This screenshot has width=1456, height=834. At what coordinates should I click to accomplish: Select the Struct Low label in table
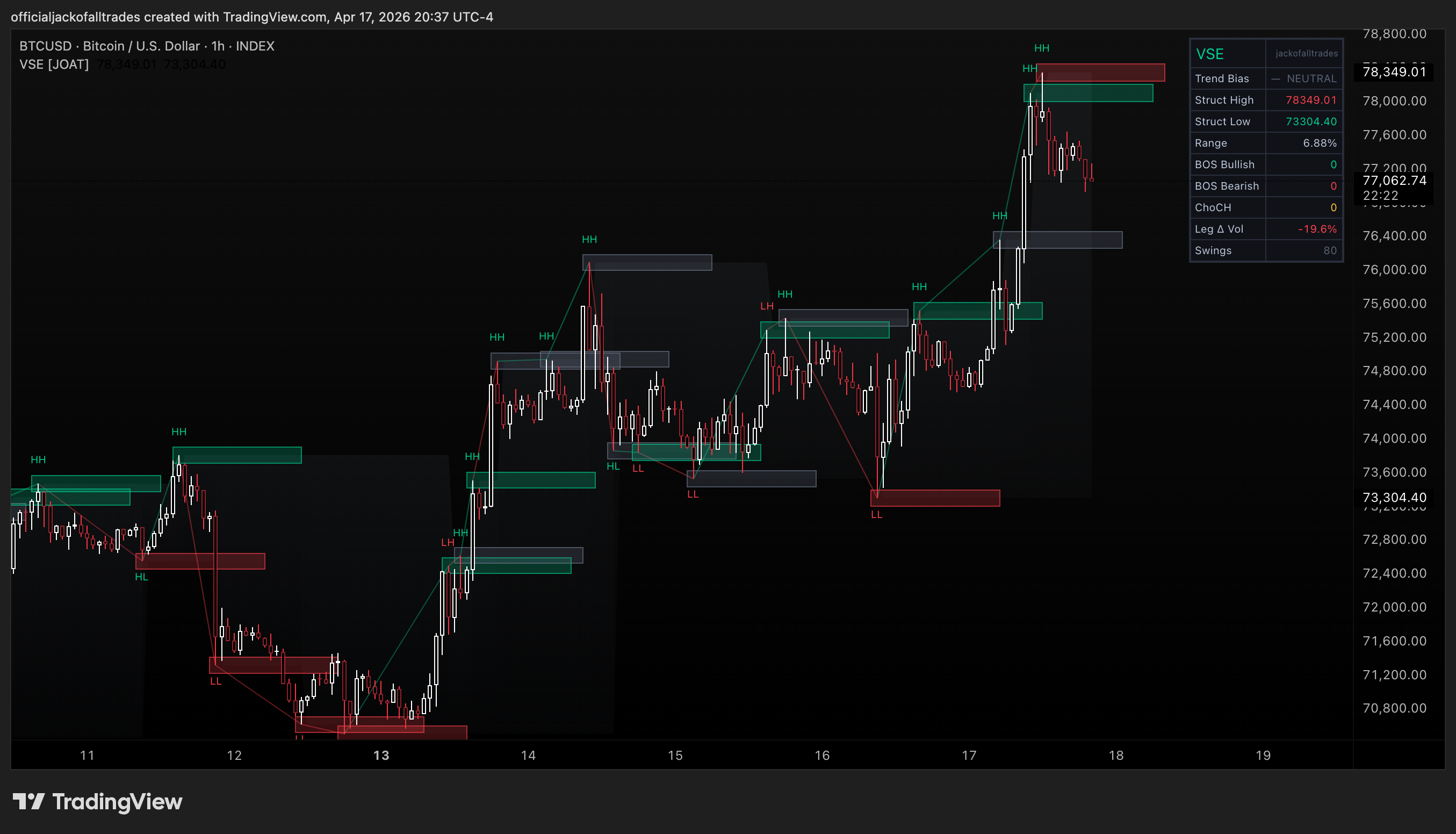click(x=1222, y=121)
